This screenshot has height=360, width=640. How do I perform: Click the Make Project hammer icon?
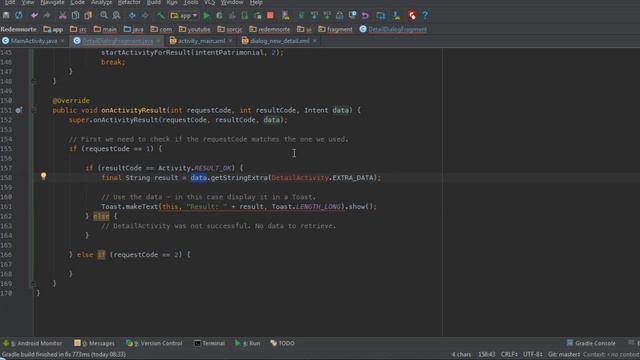(160, 16)
